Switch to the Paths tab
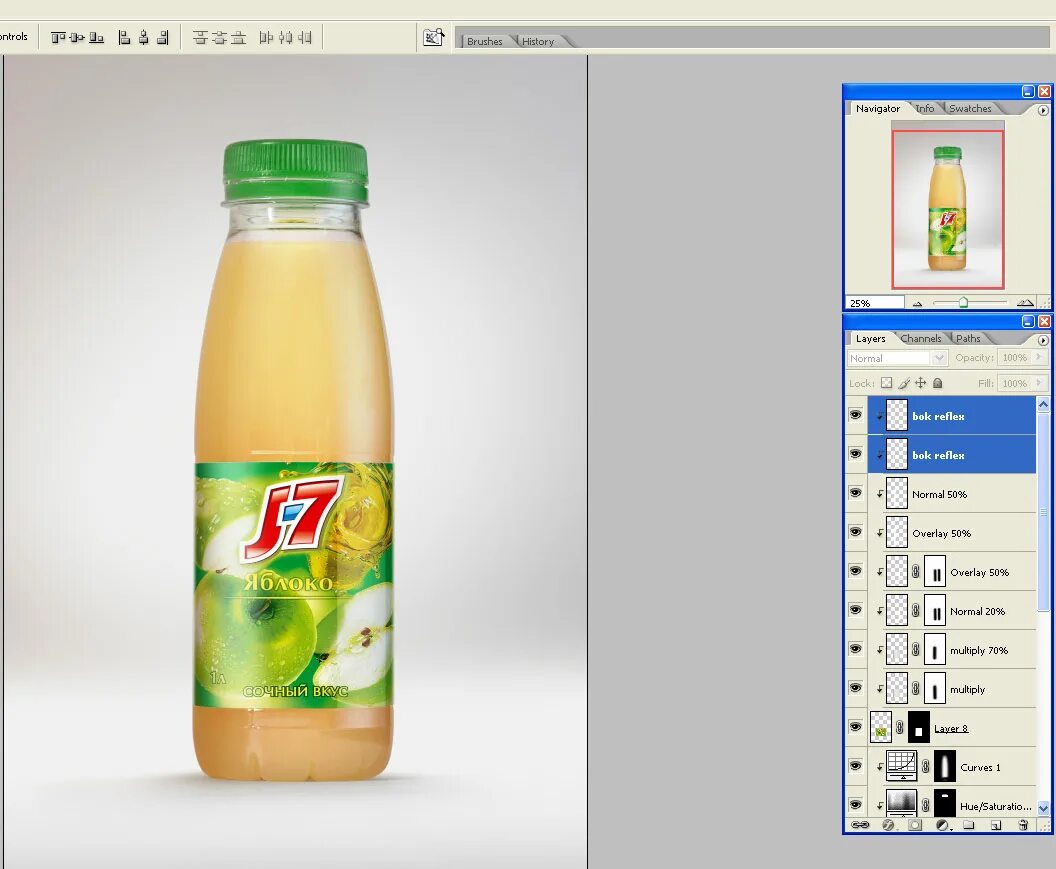Image resolution: width=1056 pixels, height=869 pixels. click(x=968, y=338)
